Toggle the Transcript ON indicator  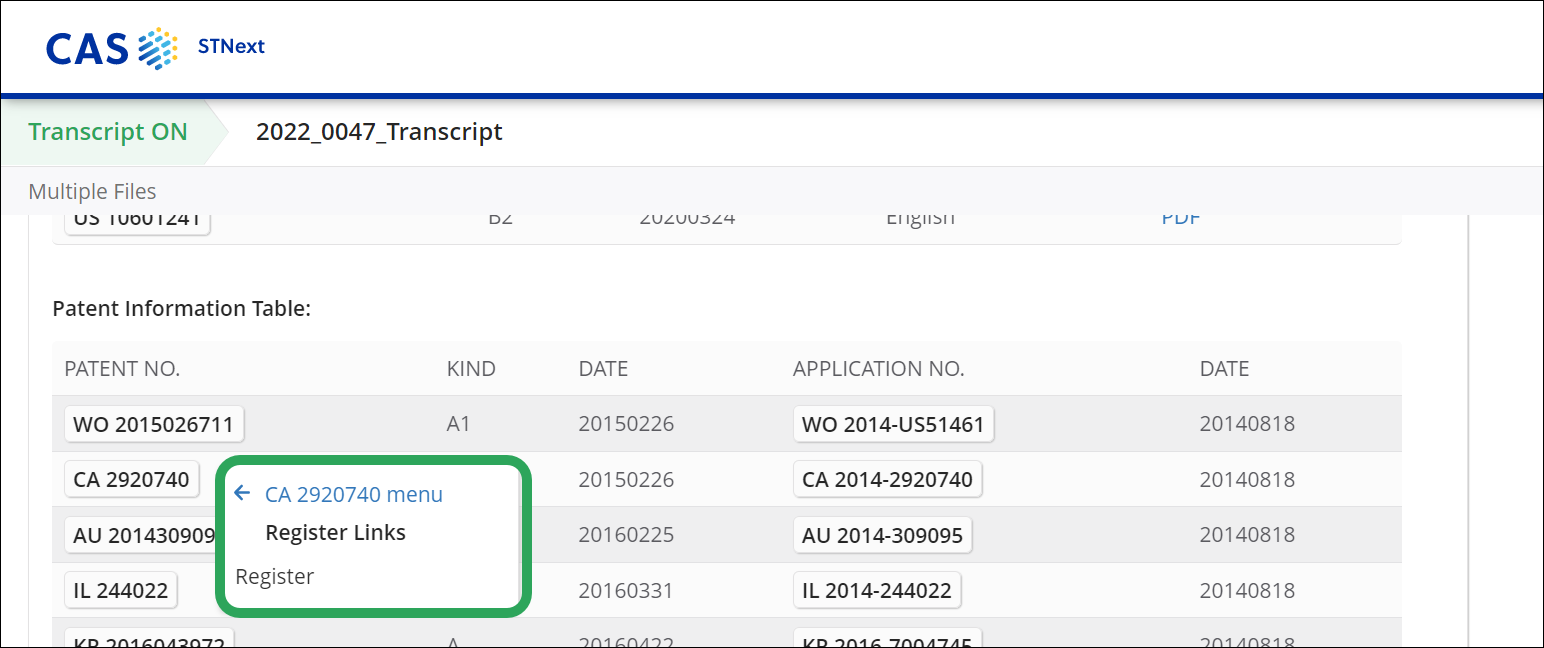(108, 132)
